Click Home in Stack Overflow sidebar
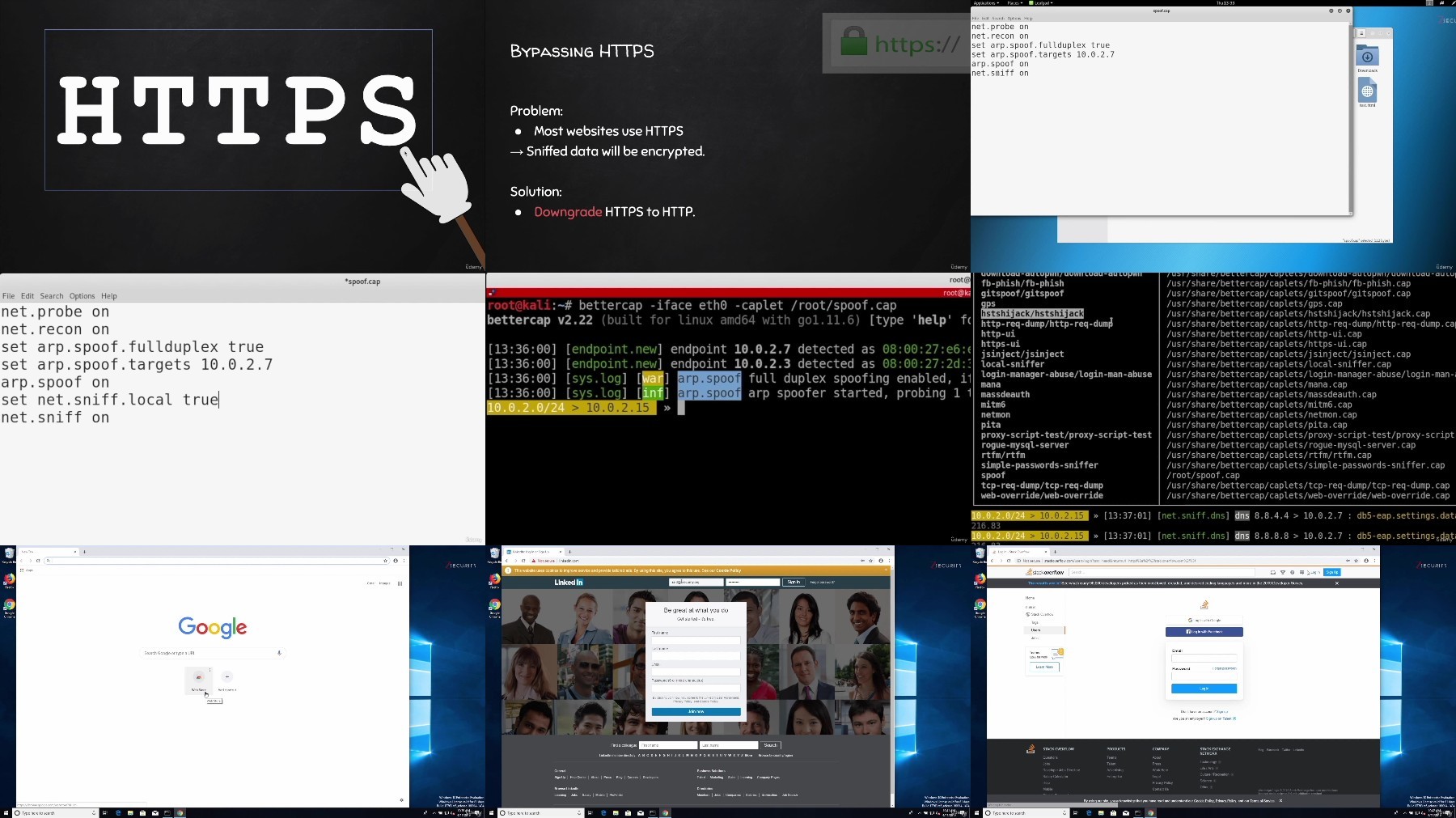The height and width of the screenshot is (818, 1456). [1030, 598]
